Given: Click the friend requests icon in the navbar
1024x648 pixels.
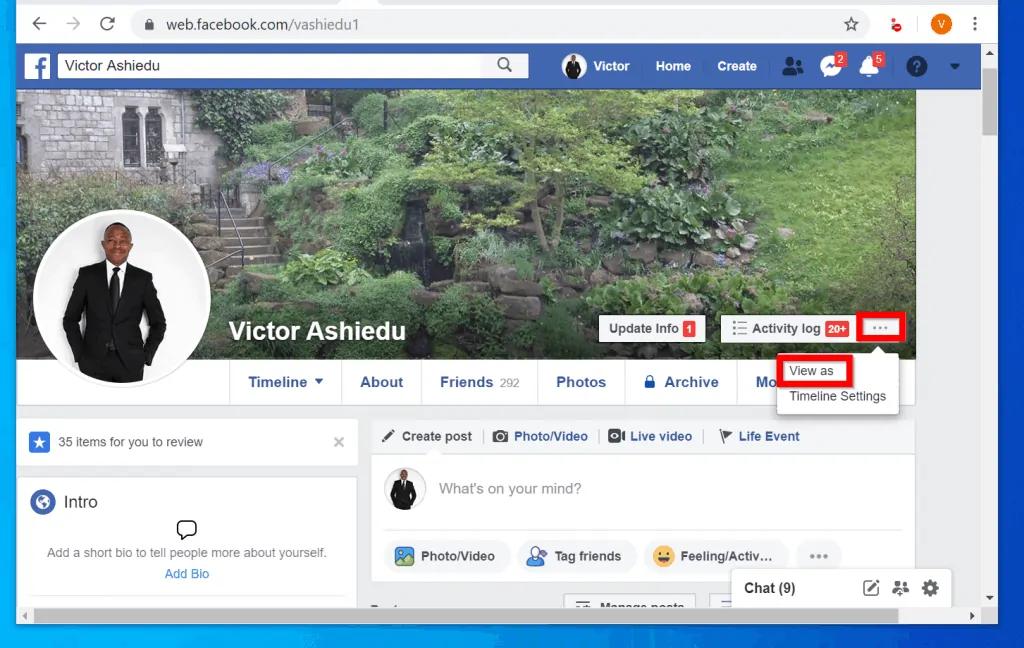Looking at the screenshot, I should pos(793,66).
